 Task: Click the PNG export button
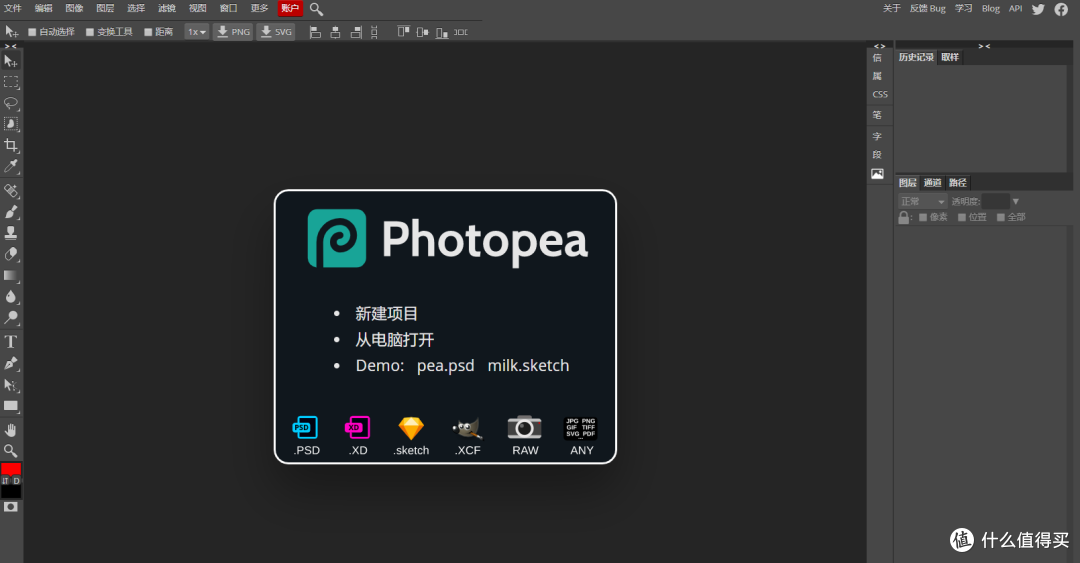233,32
